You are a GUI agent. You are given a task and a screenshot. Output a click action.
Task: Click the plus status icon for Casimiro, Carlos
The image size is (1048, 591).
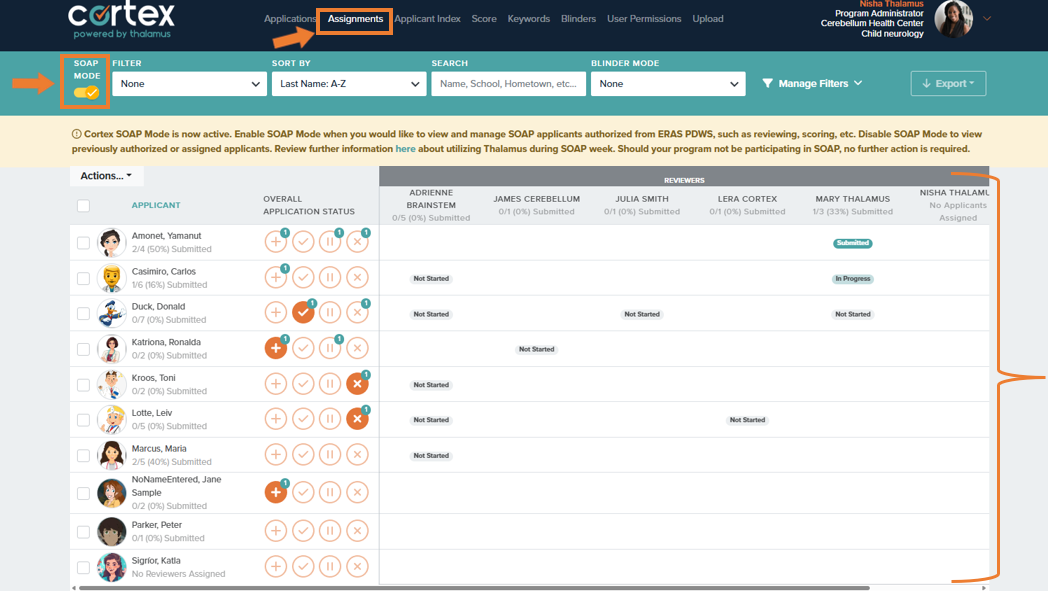(x=275, y=277)
